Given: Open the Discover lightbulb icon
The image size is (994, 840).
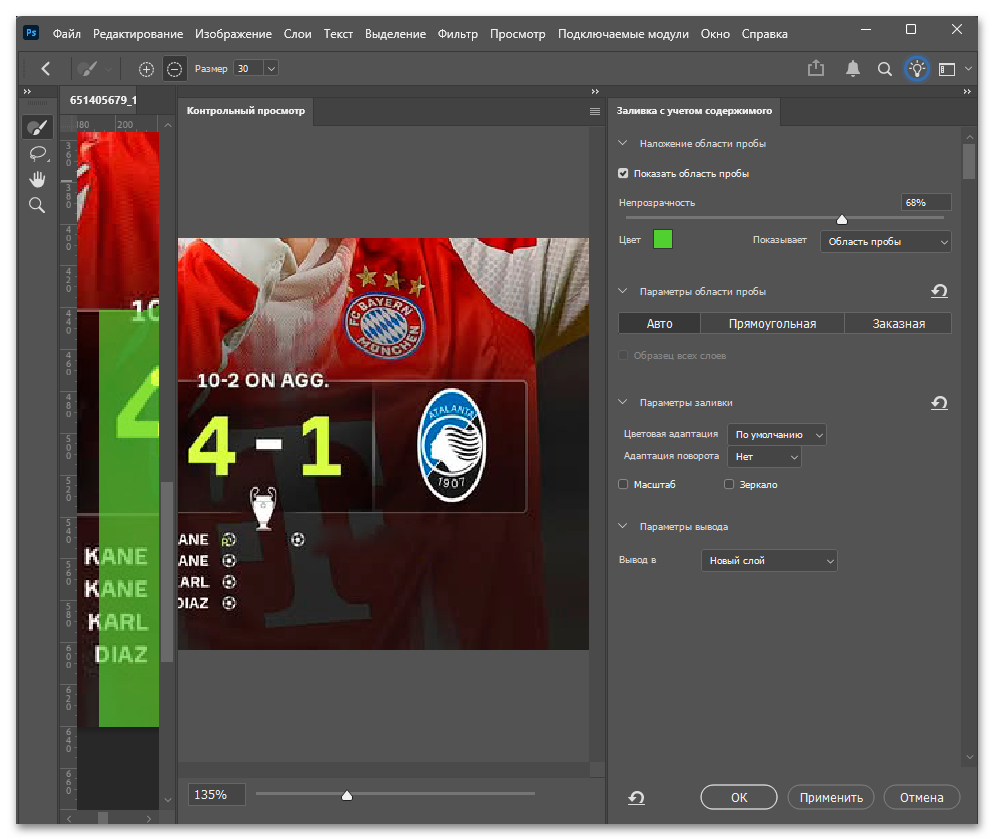Looking at the screenshot, I should point(917,68).
